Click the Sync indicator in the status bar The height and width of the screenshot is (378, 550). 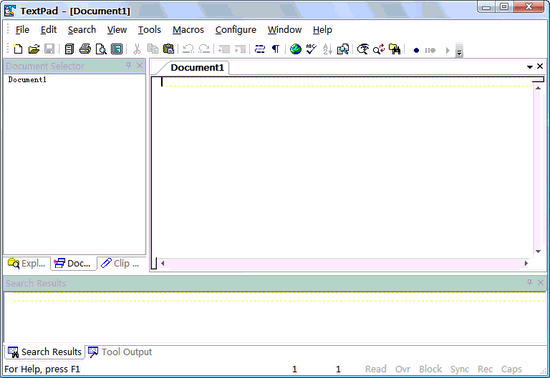click(x=460, y=369)
